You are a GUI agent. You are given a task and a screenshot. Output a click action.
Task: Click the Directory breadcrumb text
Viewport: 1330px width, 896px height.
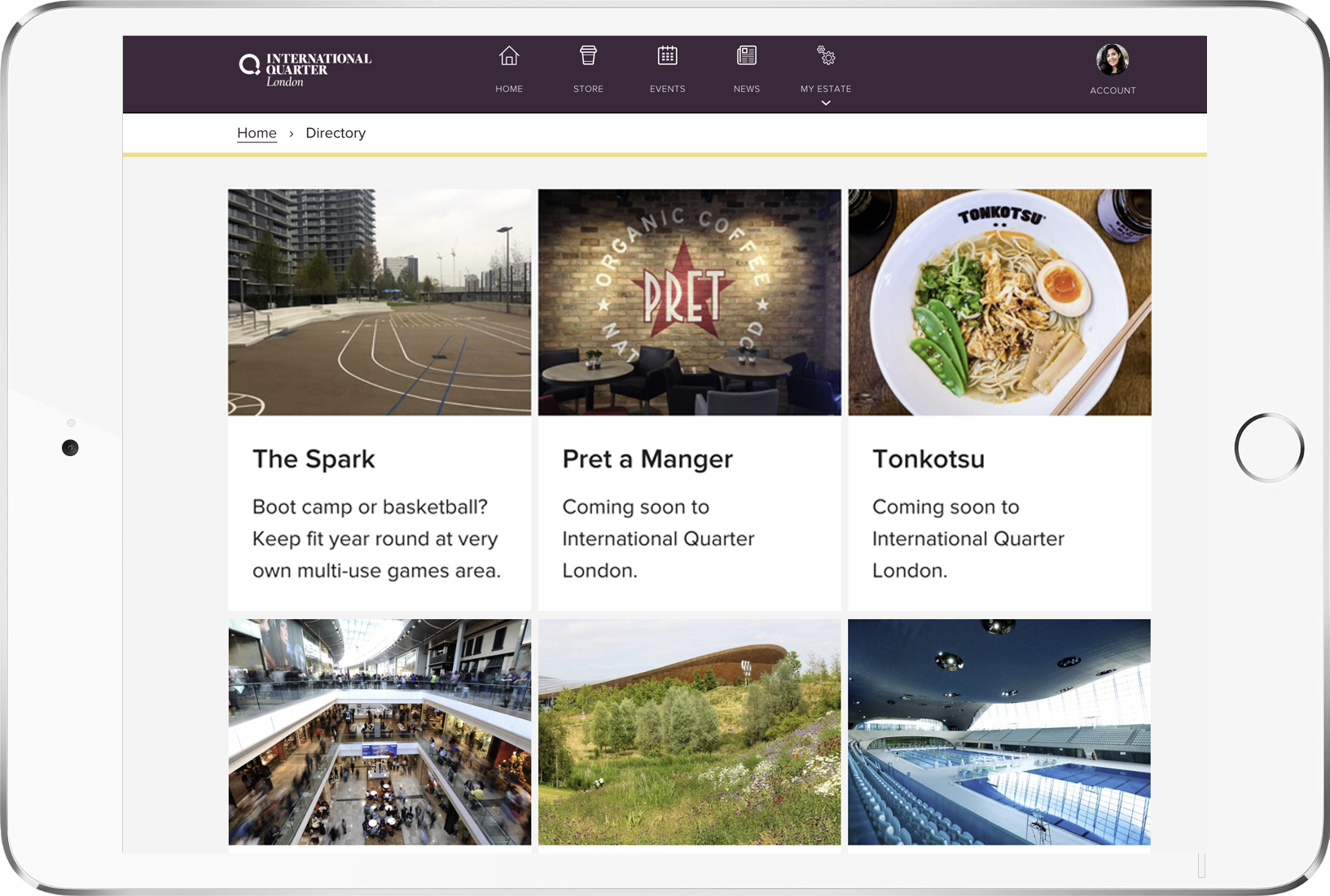click(336, 133)
